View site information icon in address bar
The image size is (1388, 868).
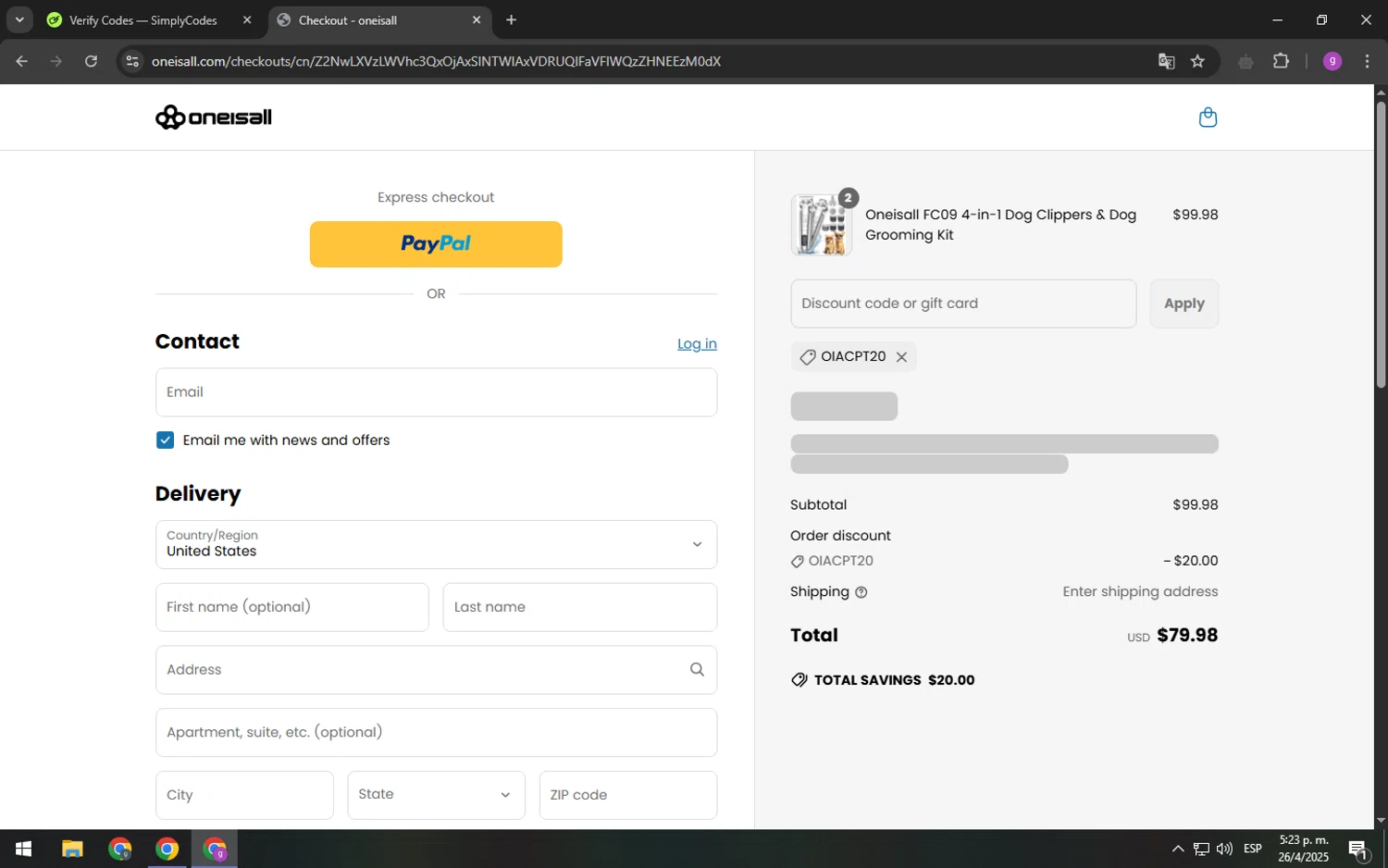[x=132, y=61]
